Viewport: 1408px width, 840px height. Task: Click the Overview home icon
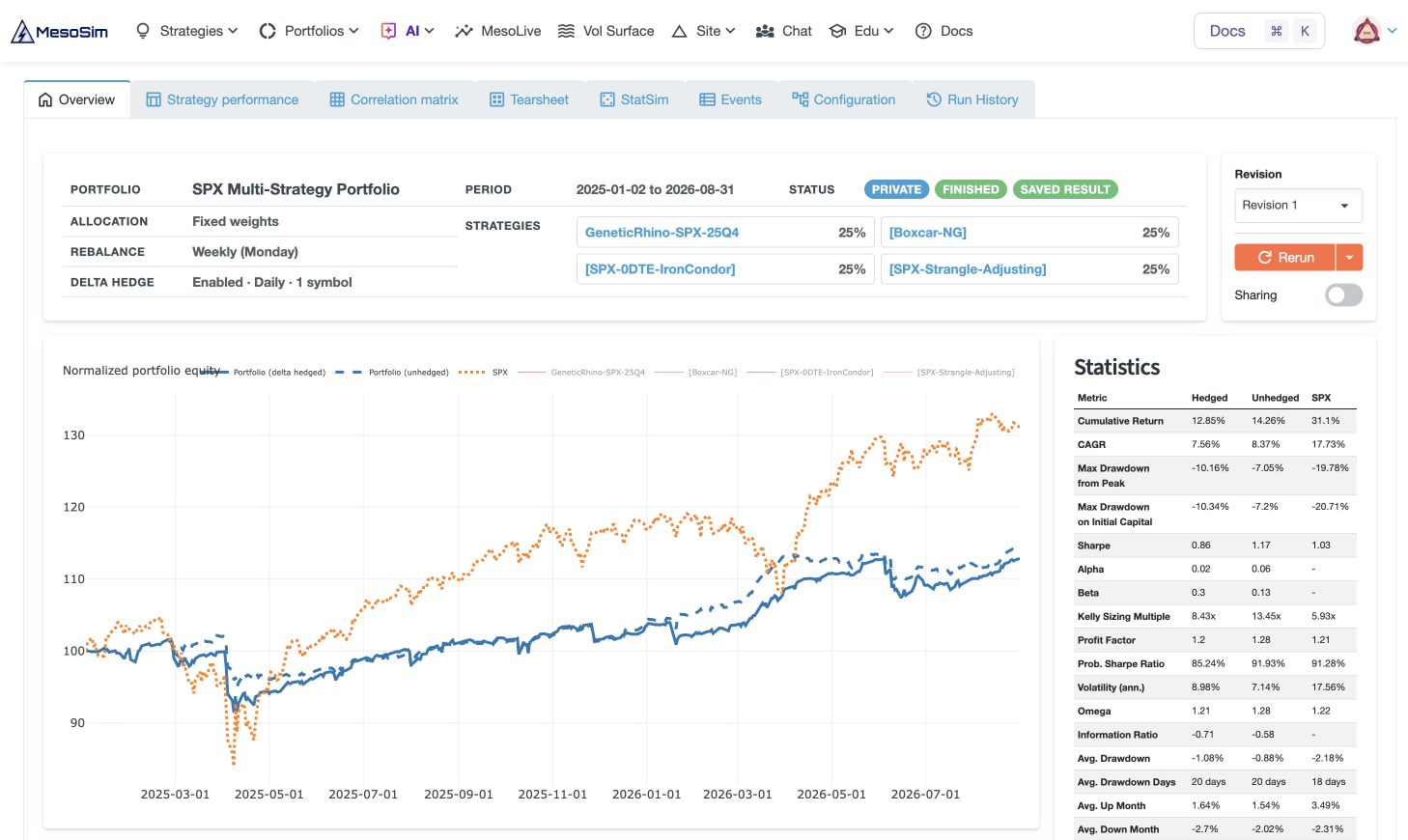pyautogui.click(x=45, y=99)
